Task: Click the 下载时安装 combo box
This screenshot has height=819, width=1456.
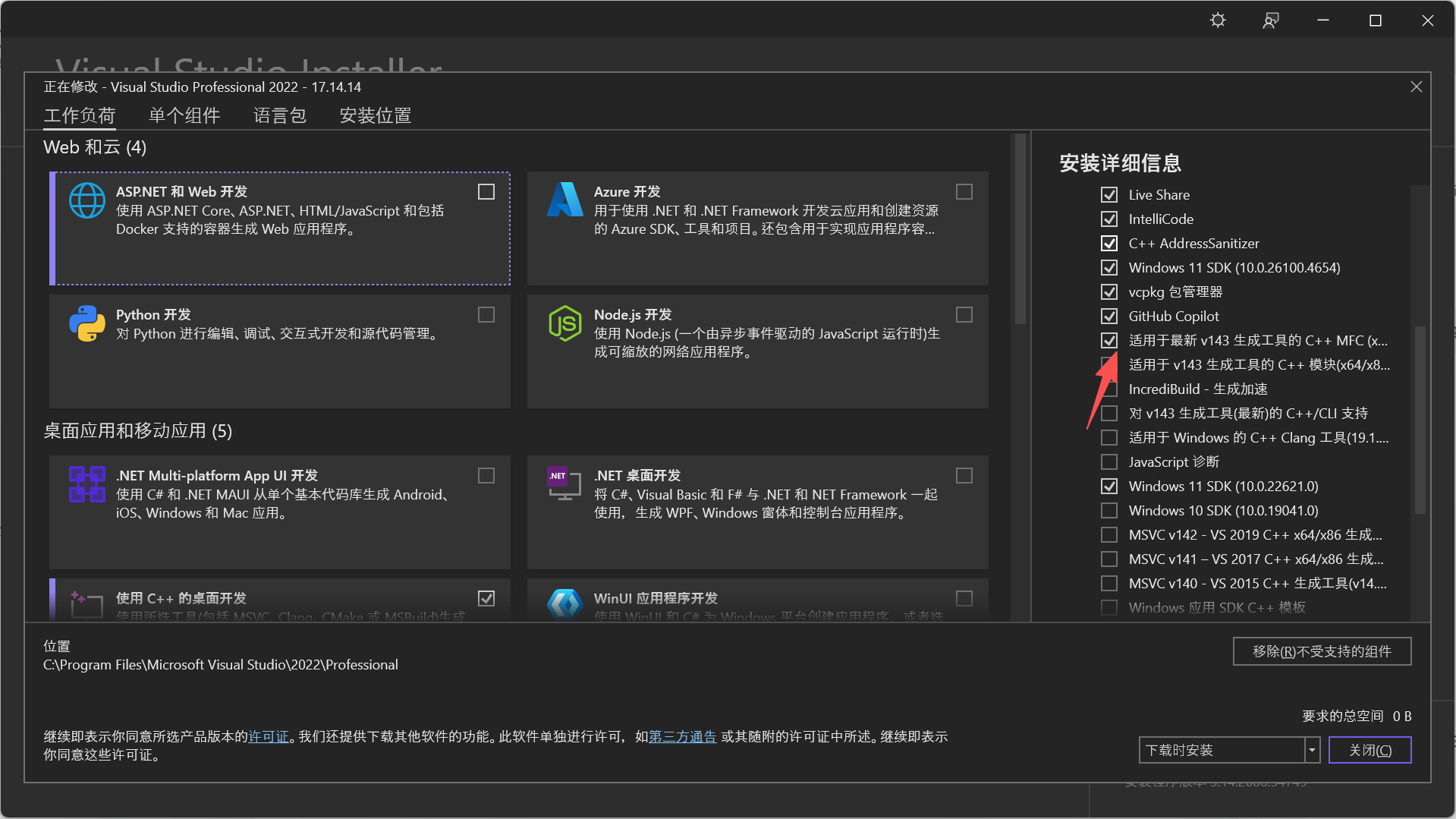Action: [1229, 750]
